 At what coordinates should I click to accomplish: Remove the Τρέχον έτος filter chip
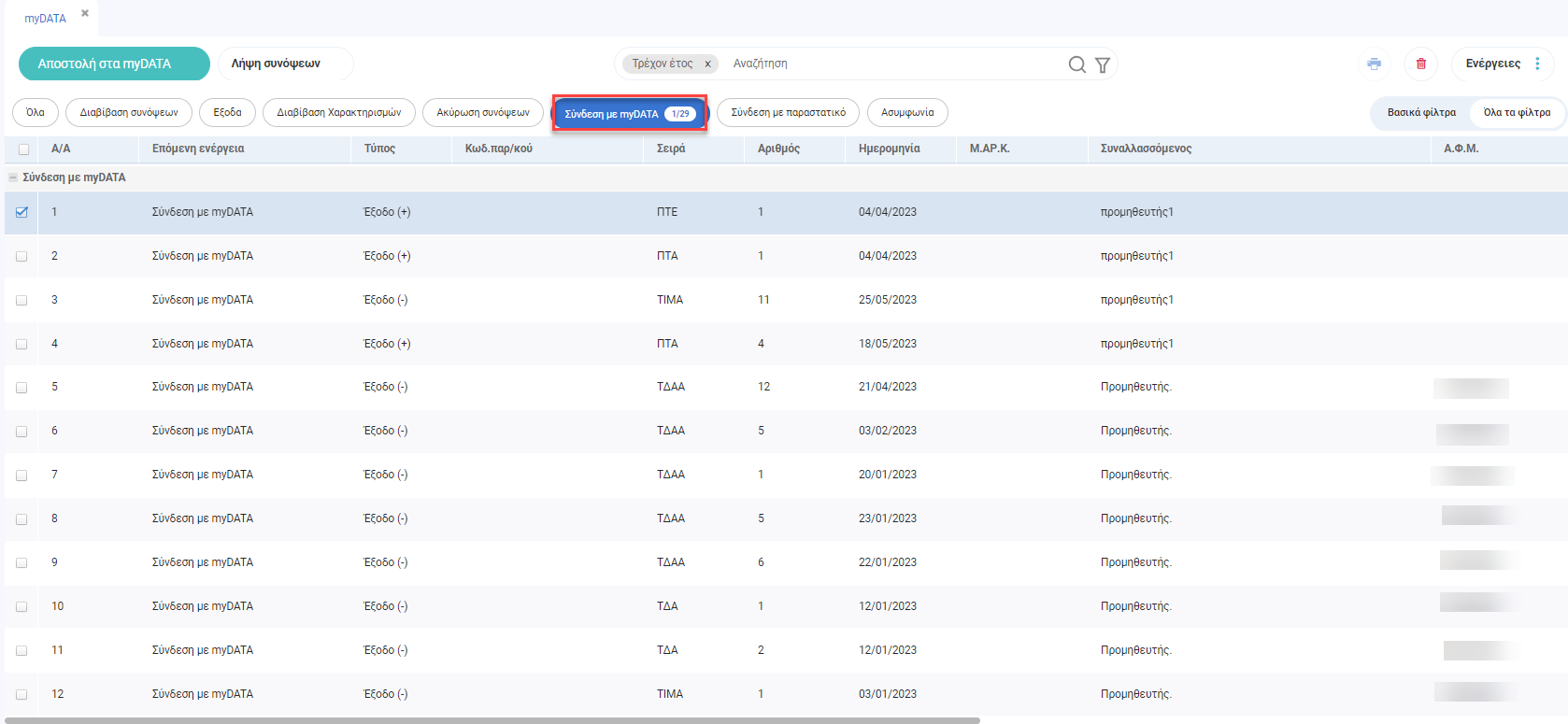pyautogui.click(x=707, y=64)
